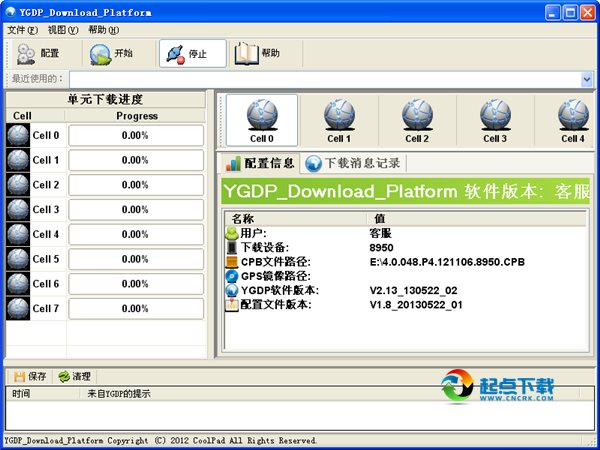Click Cell 7 globe icon in progress list
600x450 pixels.
(x=18, y=308)
